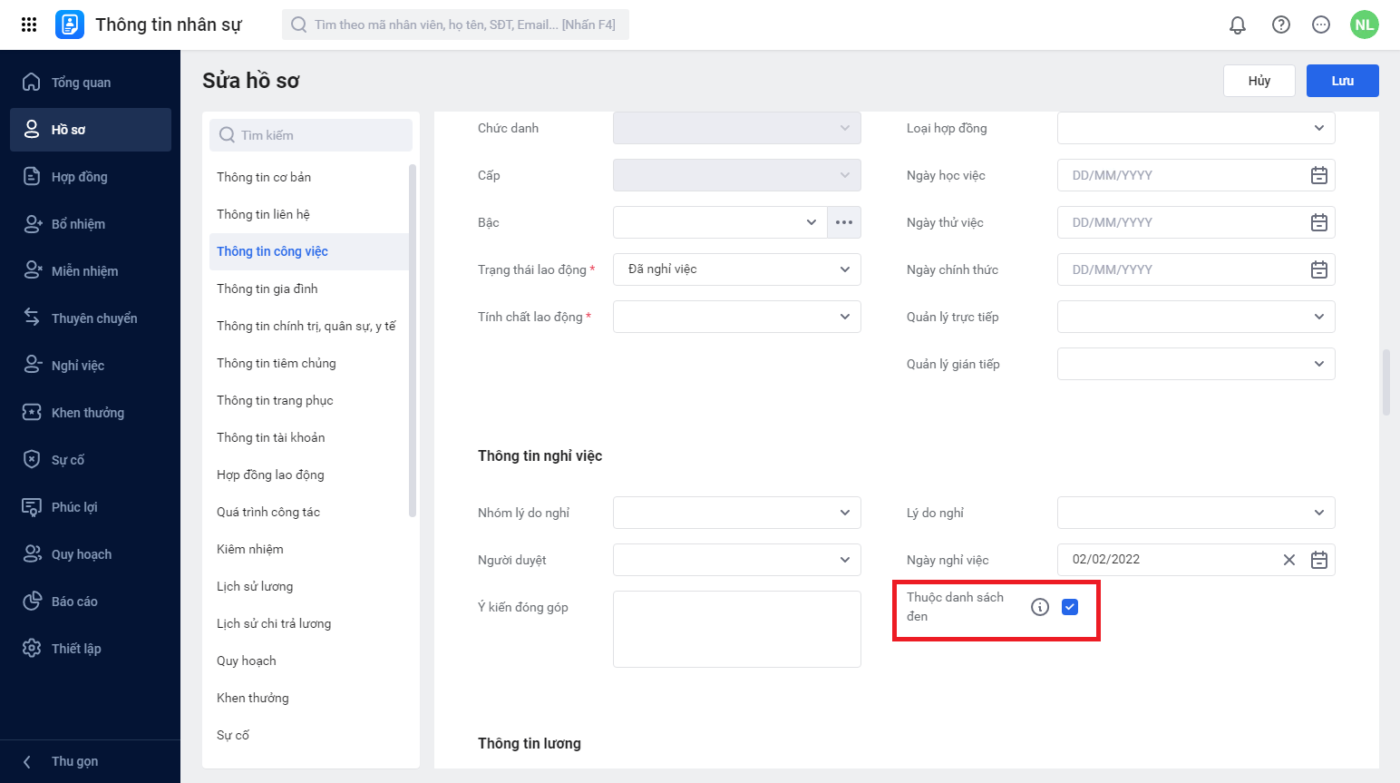Open calendar picker for Ngày nghỉ việc

[1319, 560]
